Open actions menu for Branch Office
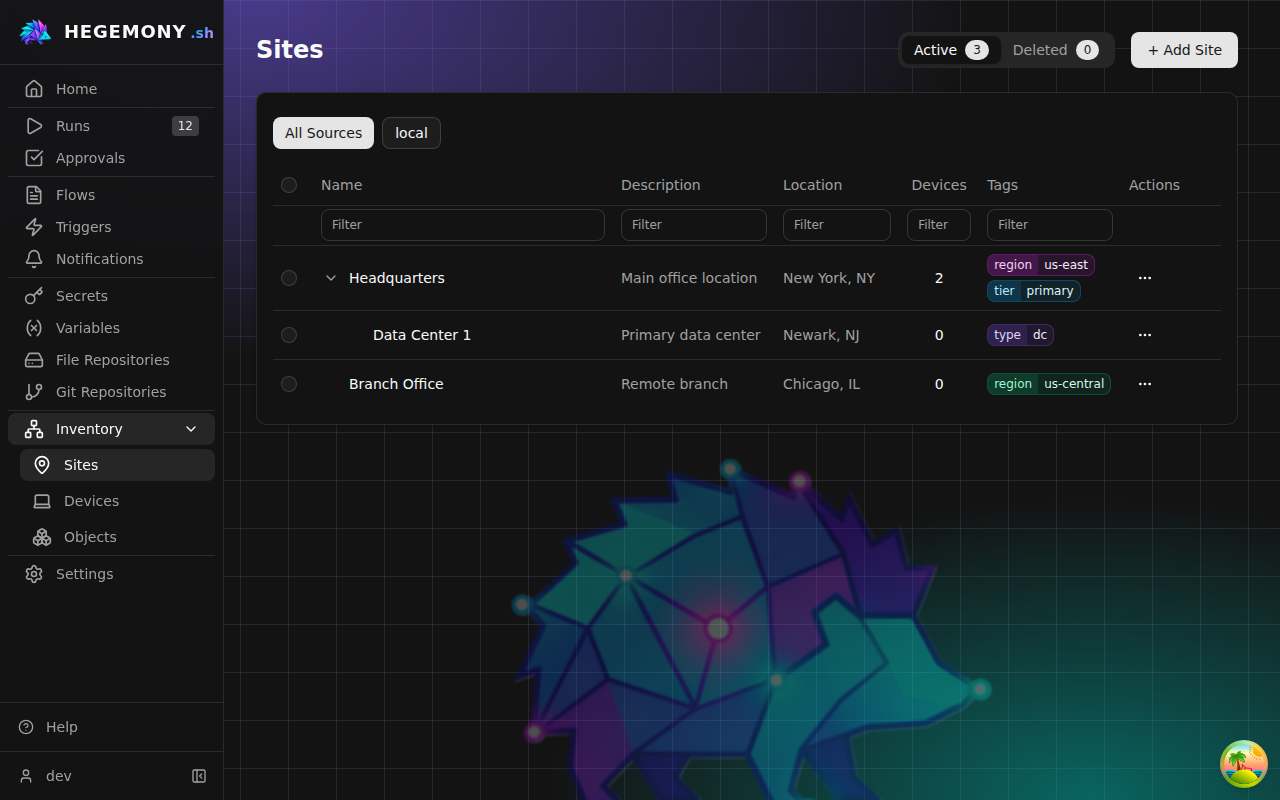Viewport: 1280px width, 800px height. pyautogui.click(x=1145, y=384)
